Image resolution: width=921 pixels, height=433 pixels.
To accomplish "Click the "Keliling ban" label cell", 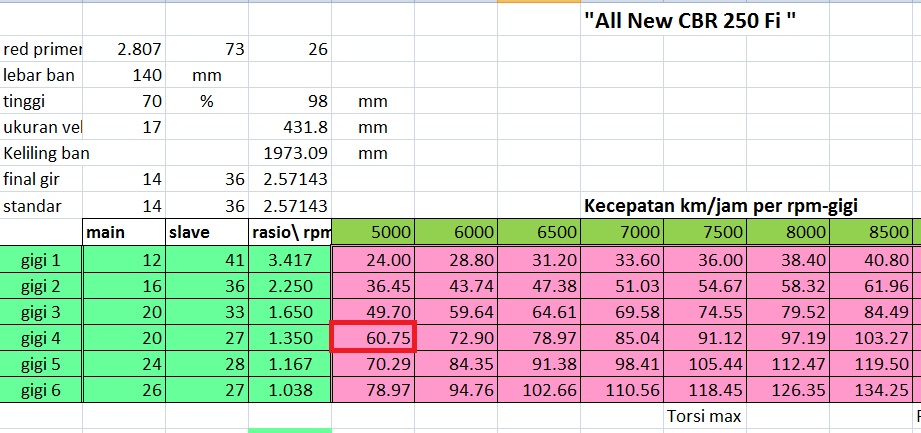I will click(x=42, y=153).
